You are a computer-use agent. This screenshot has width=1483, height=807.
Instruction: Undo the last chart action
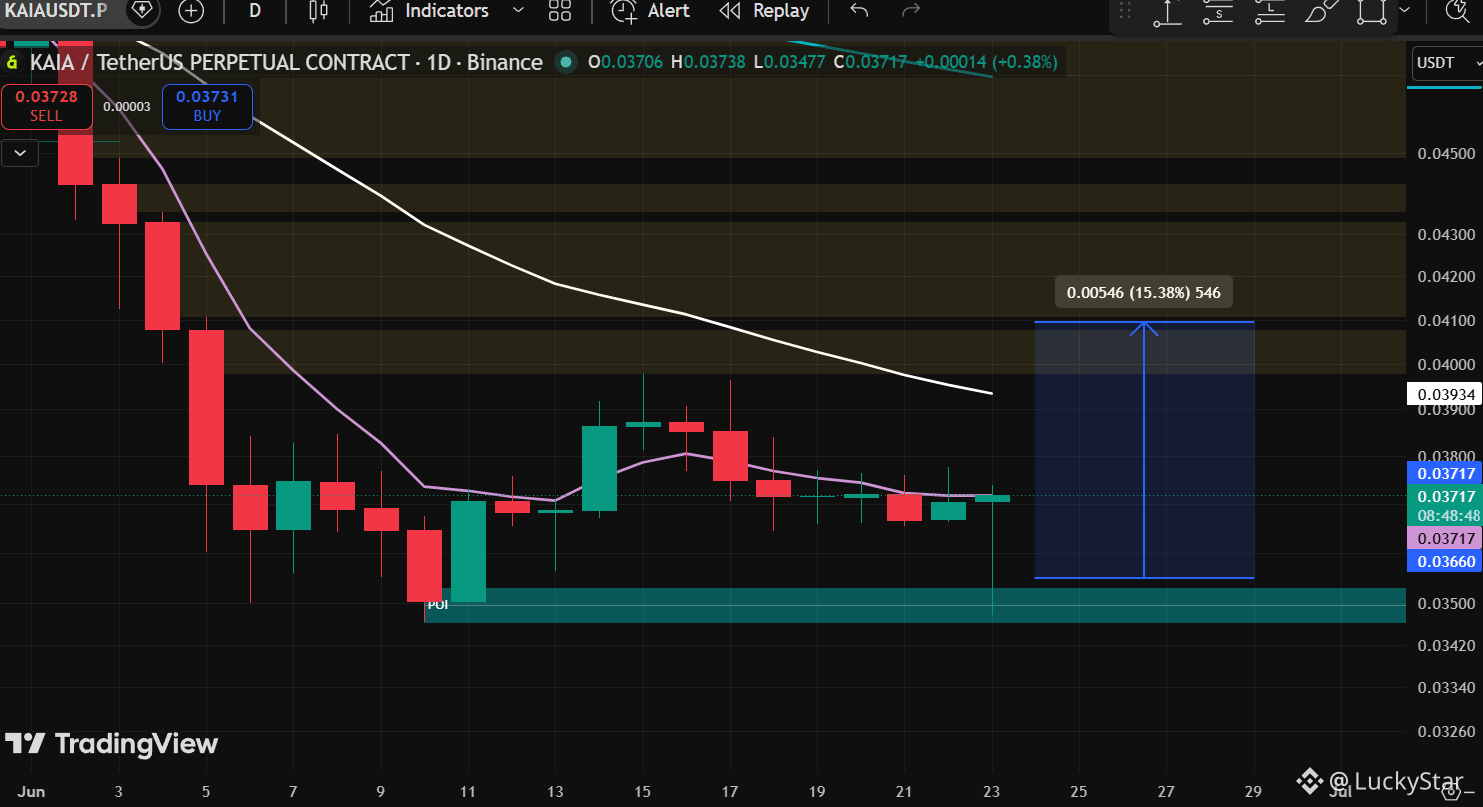tap(859, 11)
